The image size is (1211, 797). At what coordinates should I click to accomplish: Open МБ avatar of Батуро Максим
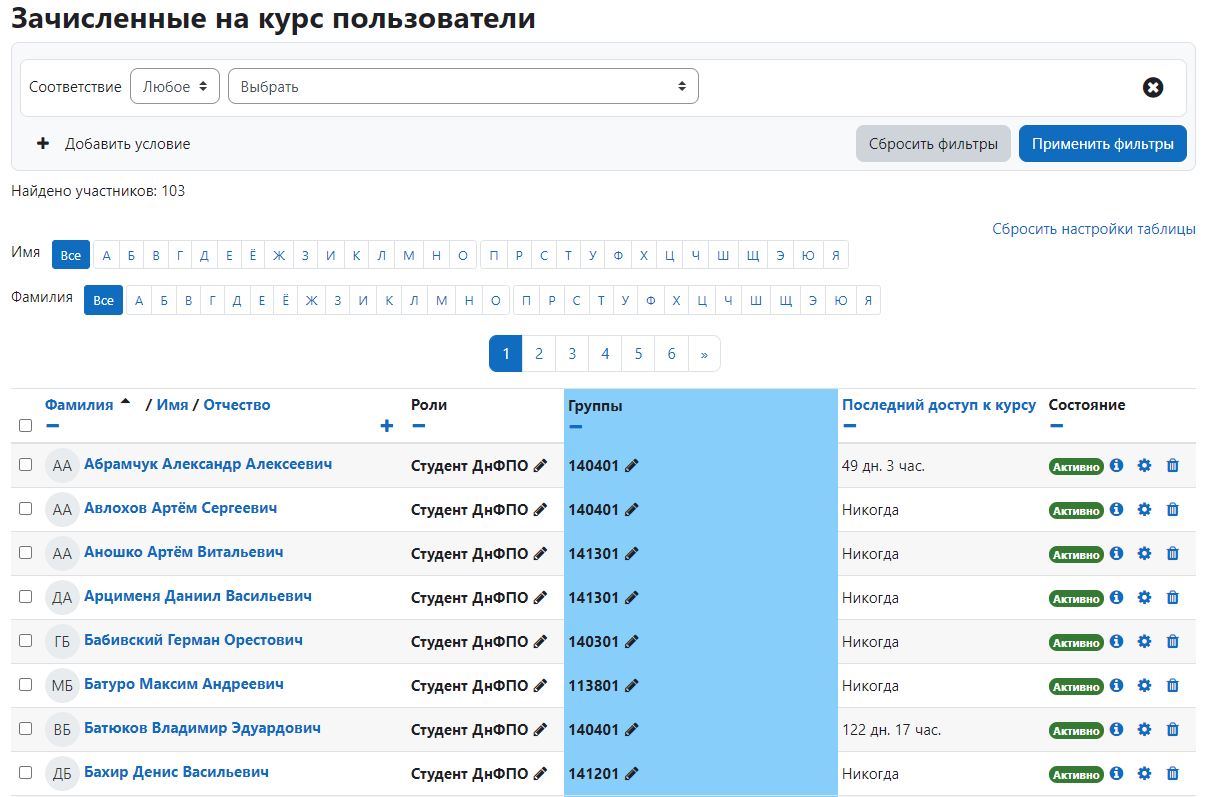click(x=62, y=686)
